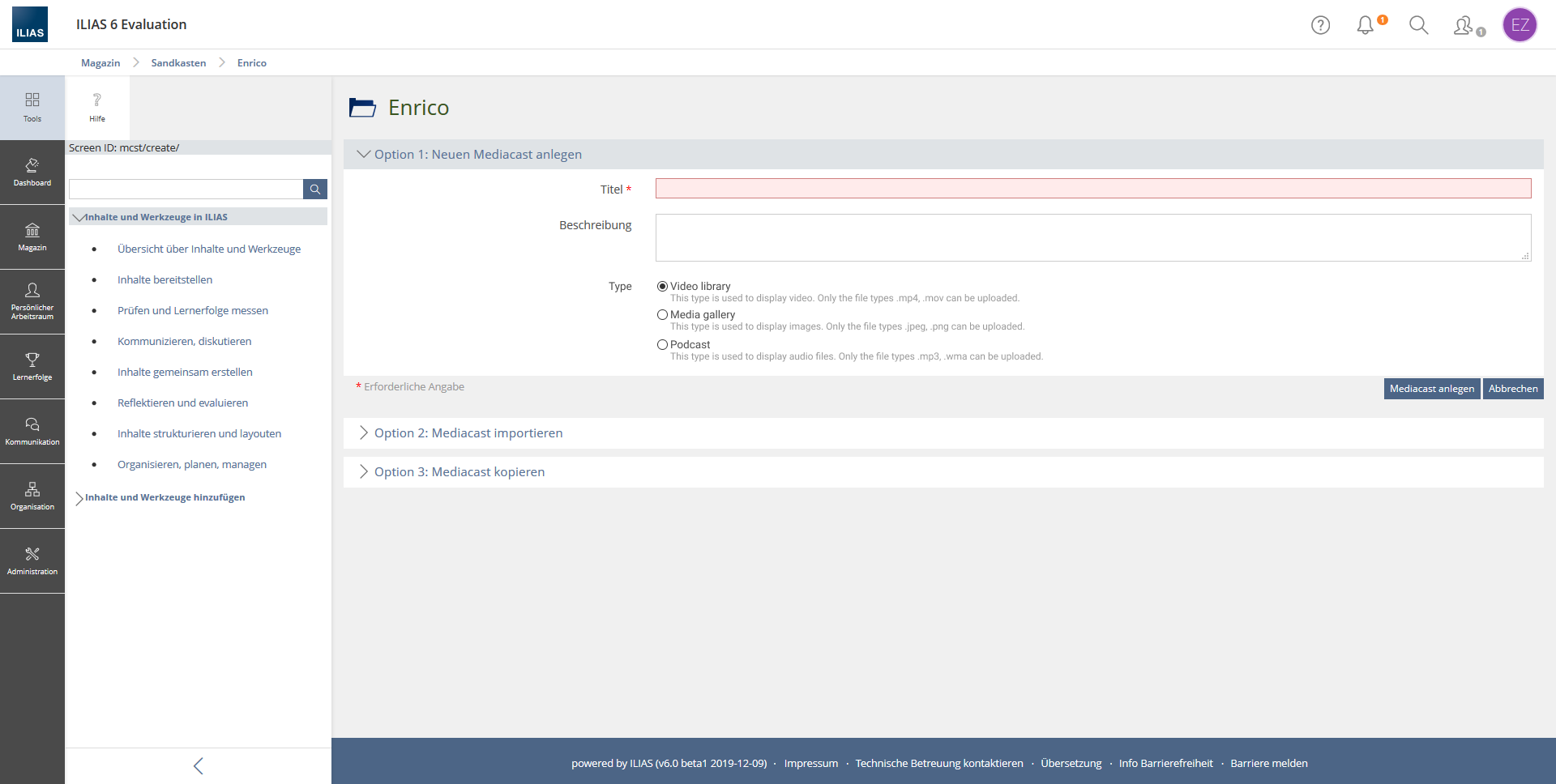This screenshot has width=1556, height=784.
Task: Select the Media gallery type
Action: (662, 314)
